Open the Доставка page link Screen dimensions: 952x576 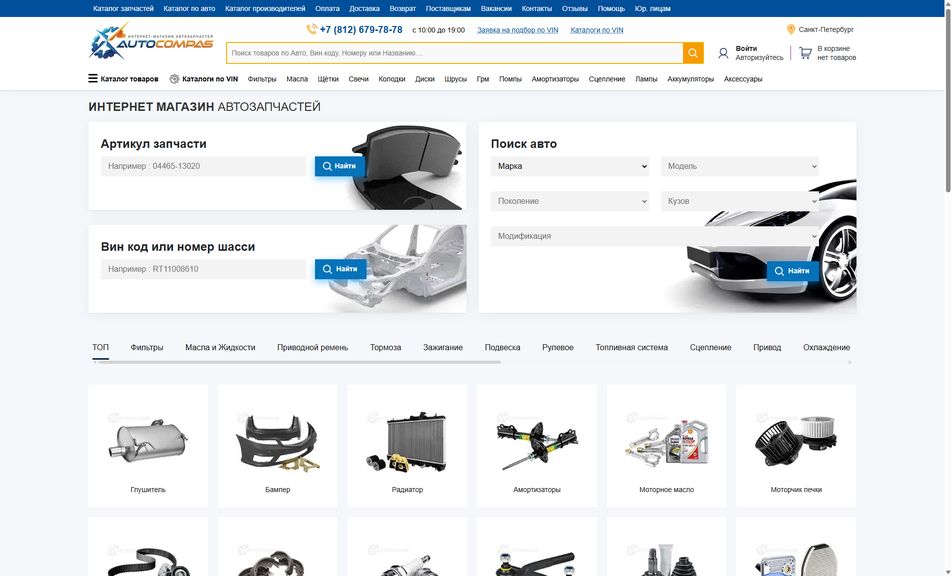pos(364,8)
